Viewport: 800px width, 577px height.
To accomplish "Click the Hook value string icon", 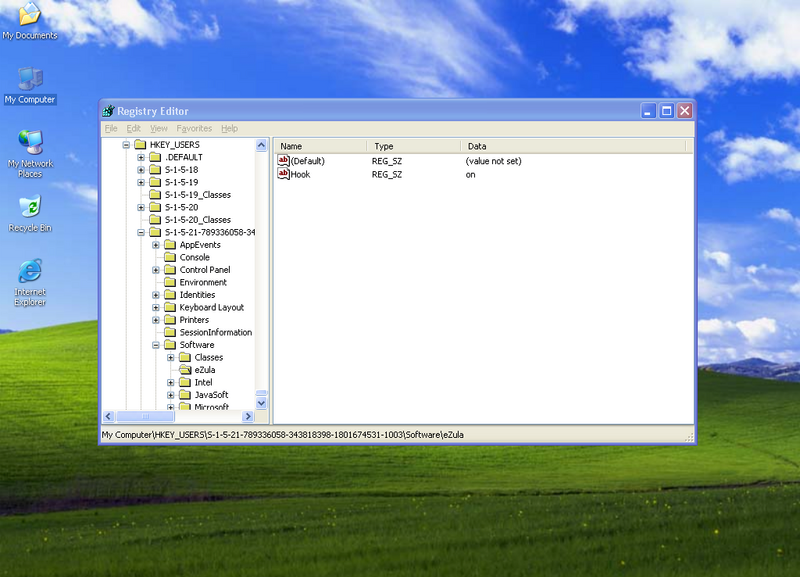I will click(x=283, y=174).
